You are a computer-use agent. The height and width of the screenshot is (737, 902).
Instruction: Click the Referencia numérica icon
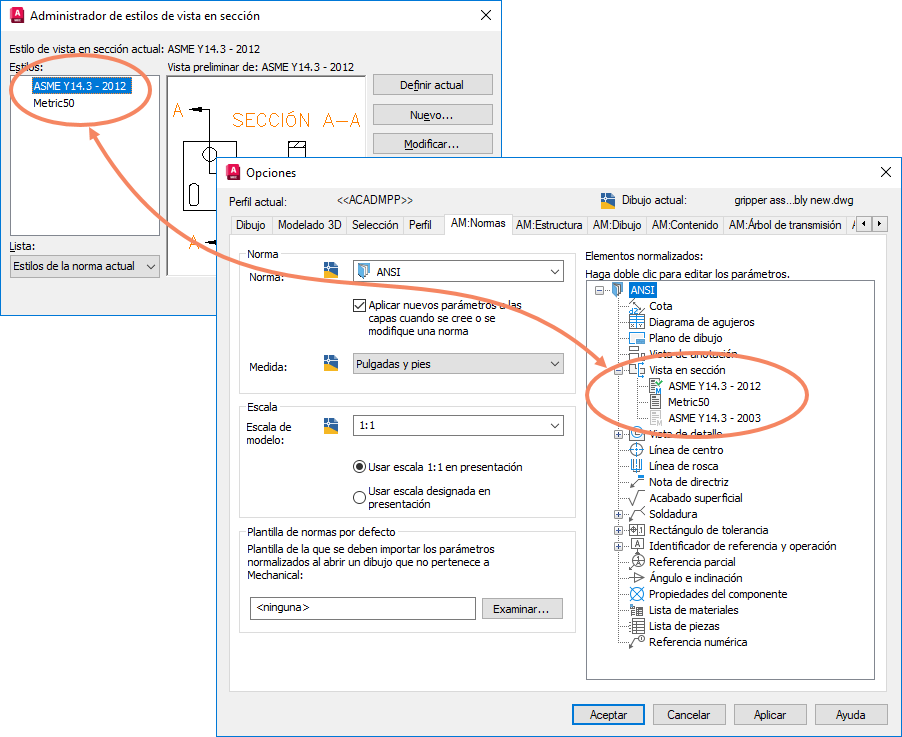point(636,642)
